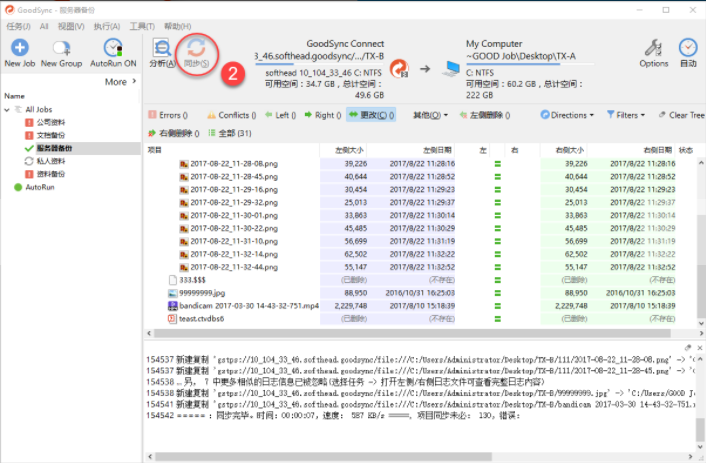Toggle the Errors filter button
The image size is (706, 463).
(x=168, y=115)
